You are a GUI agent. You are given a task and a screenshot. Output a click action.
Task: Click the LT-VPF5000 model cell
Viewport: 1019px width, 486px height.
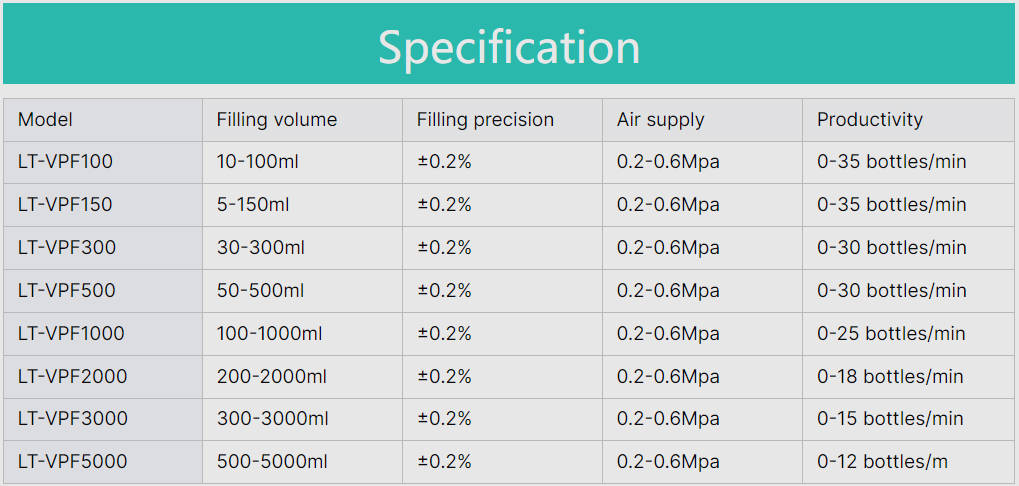(x=73, y=462)
